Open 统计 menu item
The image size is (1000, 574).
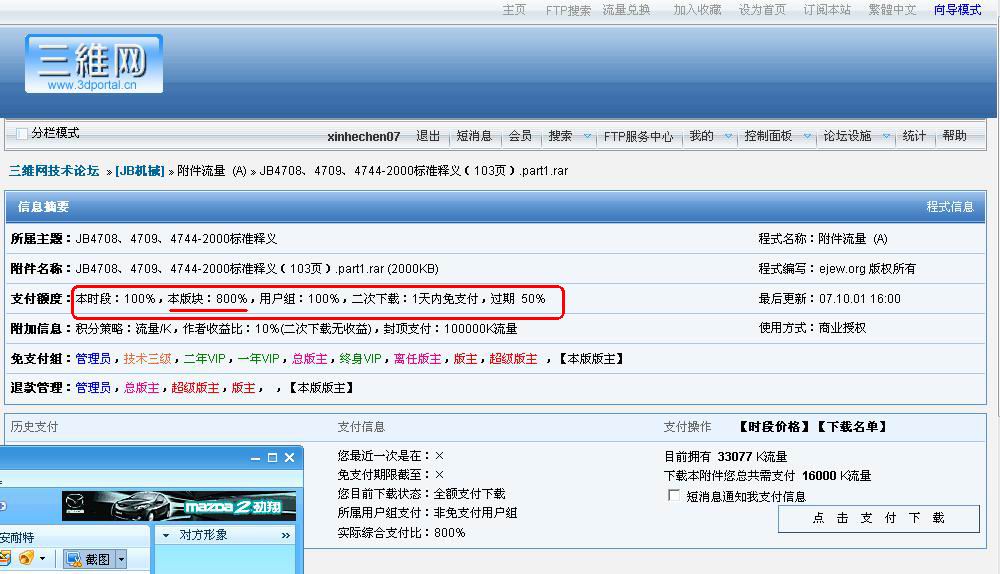pyautogui.click(x=914, y=136)
